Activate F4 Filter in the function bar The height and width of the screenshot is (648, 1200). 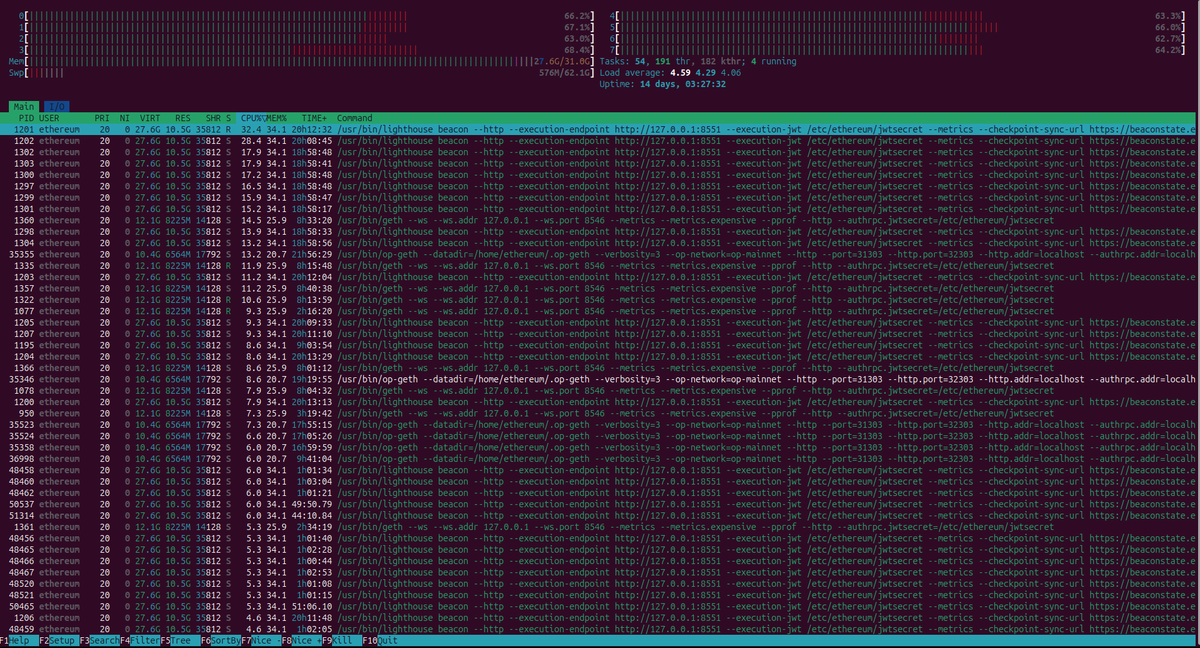click(x=141, y=640)
